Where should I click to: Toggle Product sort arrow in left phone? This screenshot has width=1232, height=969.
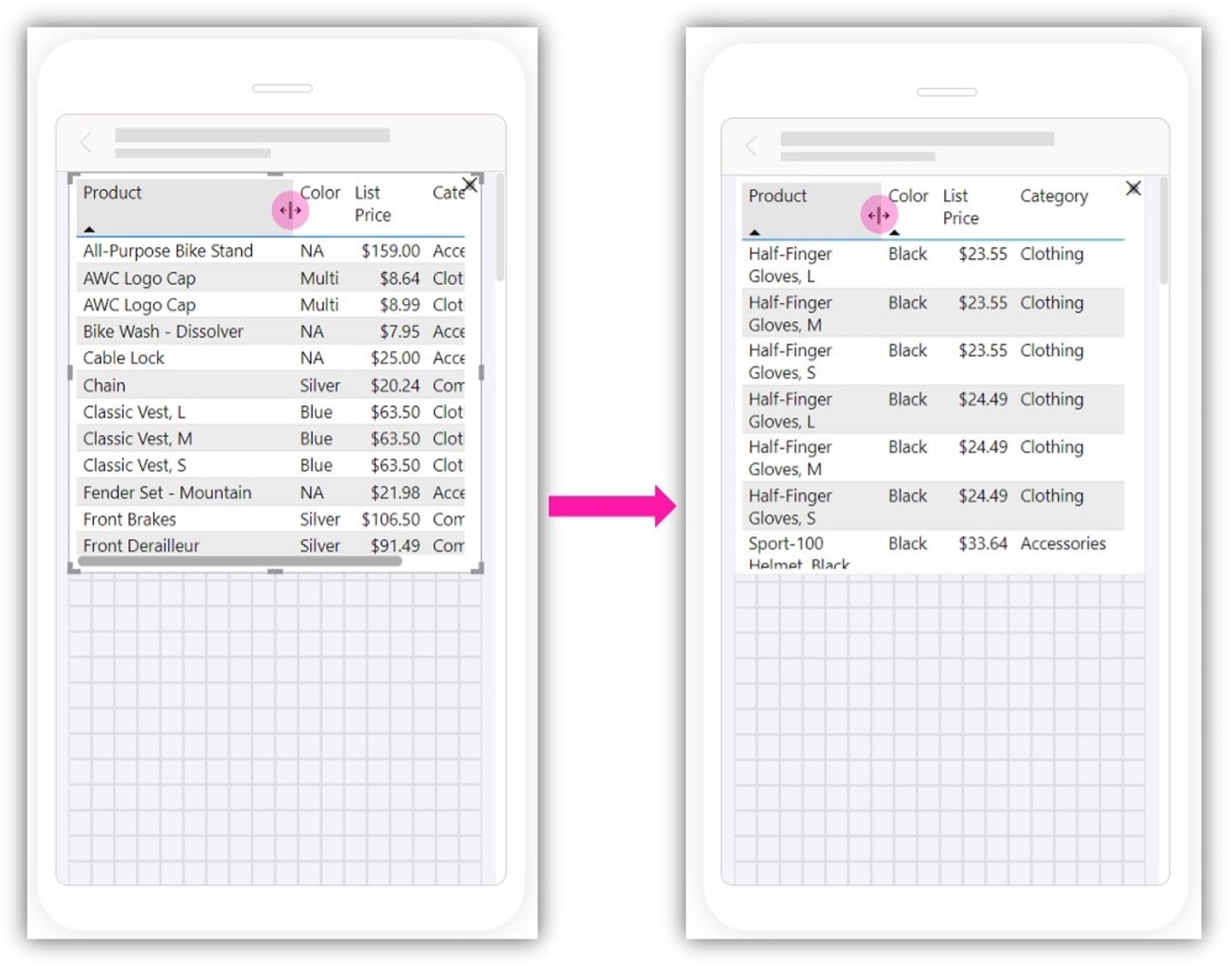pyautogui.click(x=89, y=230)
